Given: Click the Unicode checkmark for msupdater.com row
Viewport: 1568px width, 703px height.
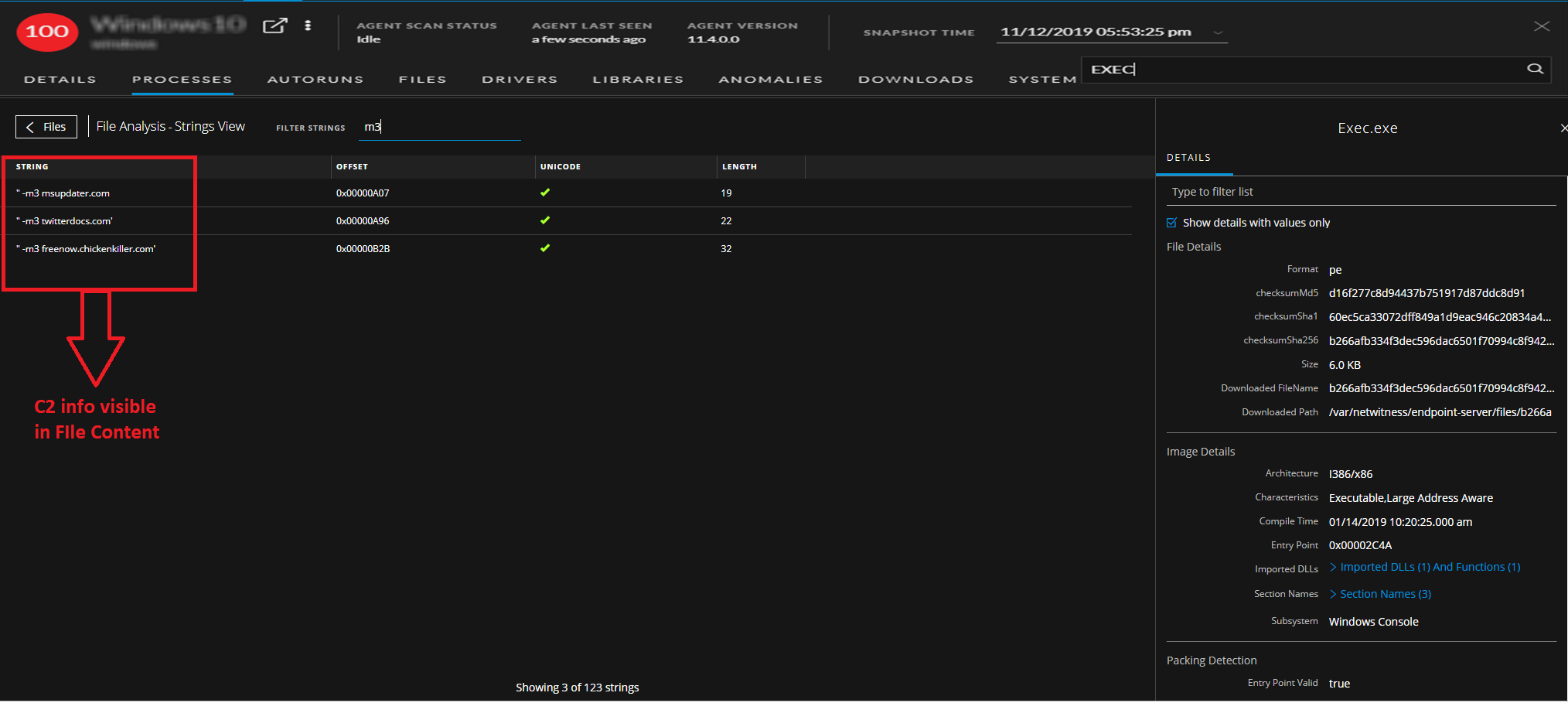Looking at the screenshot, I should pyautogui.click(x=545, y=193).
